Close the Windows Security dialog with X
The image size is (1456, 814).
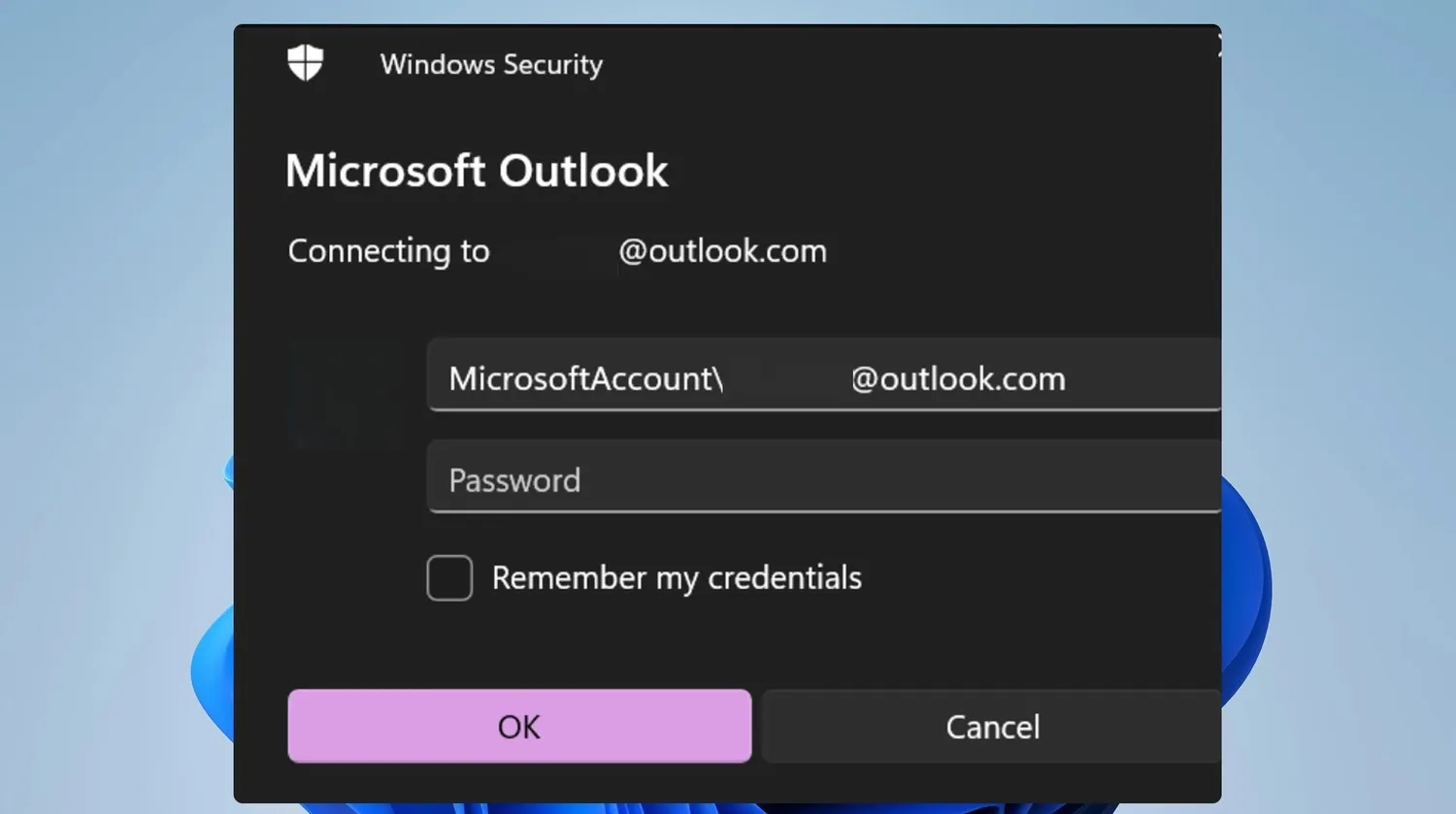coord(1218,44)
